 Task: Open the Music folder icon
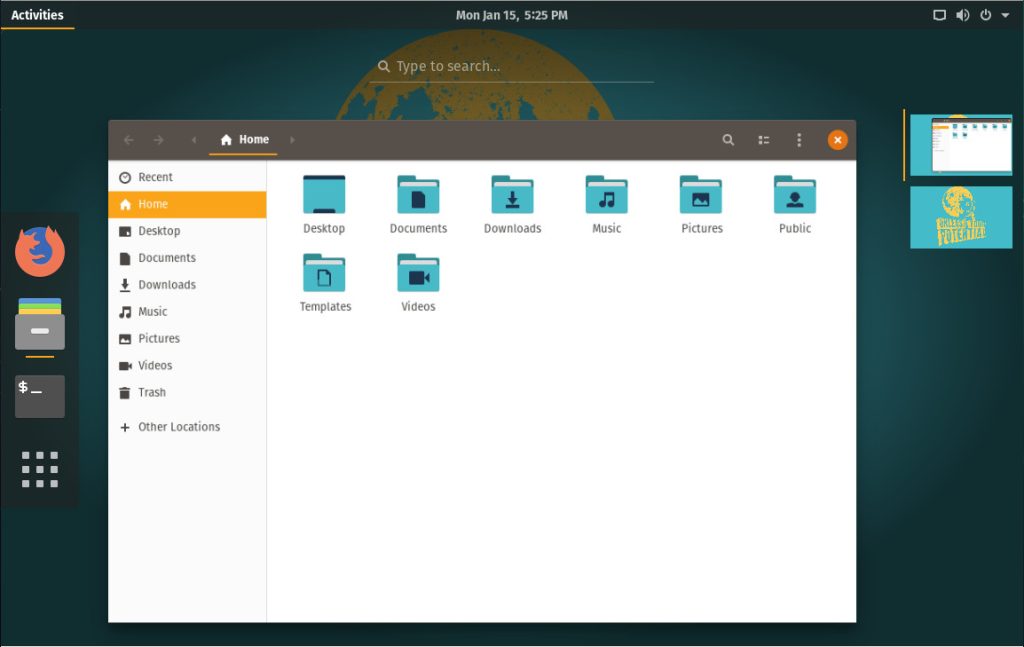[606, 195]
